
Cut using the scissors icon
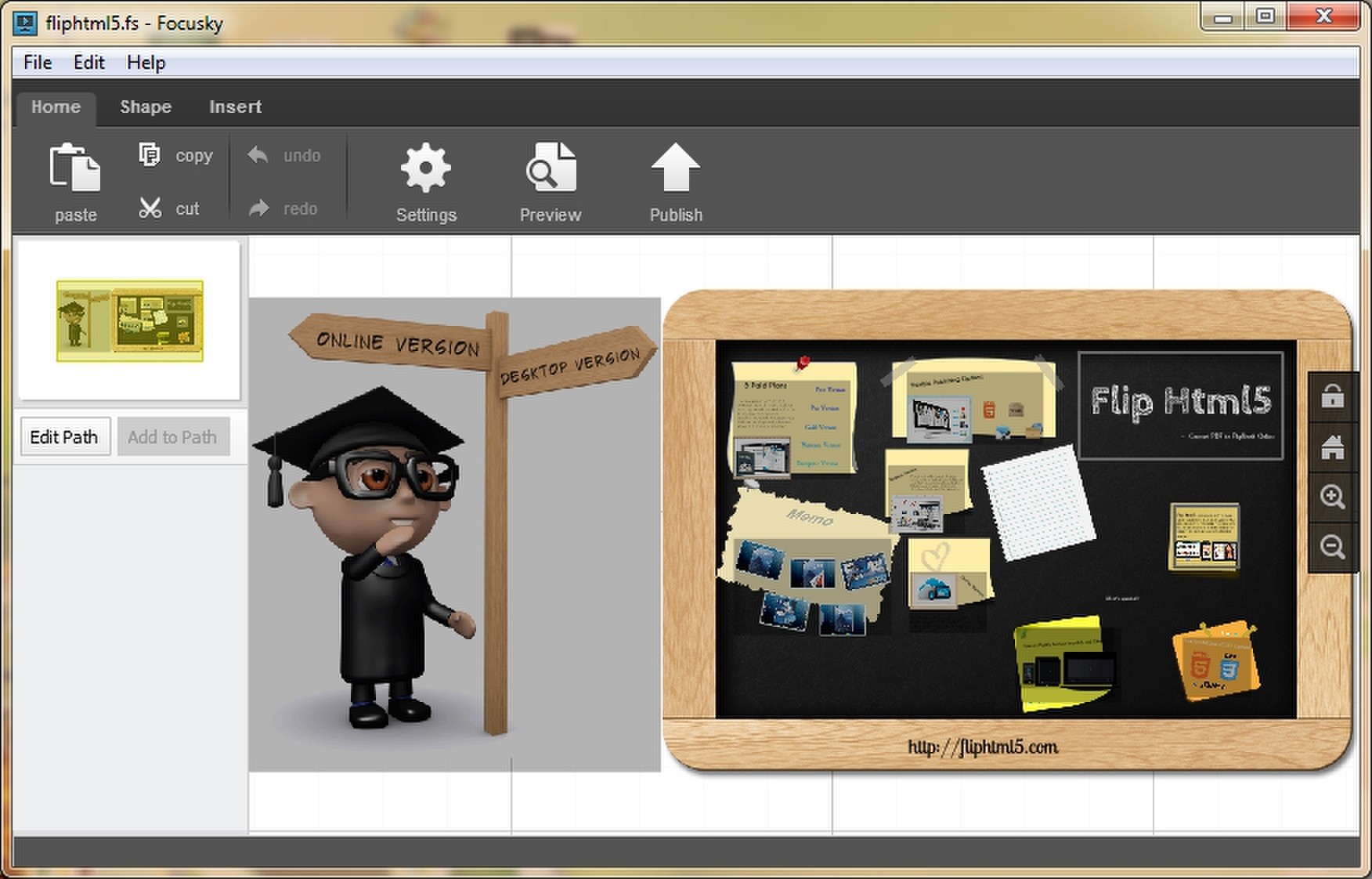click(150, 208)
